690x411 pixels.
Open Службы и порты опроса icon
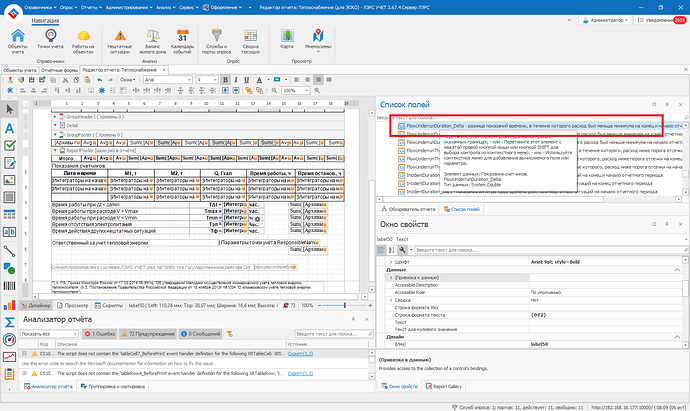coord(217,41)
